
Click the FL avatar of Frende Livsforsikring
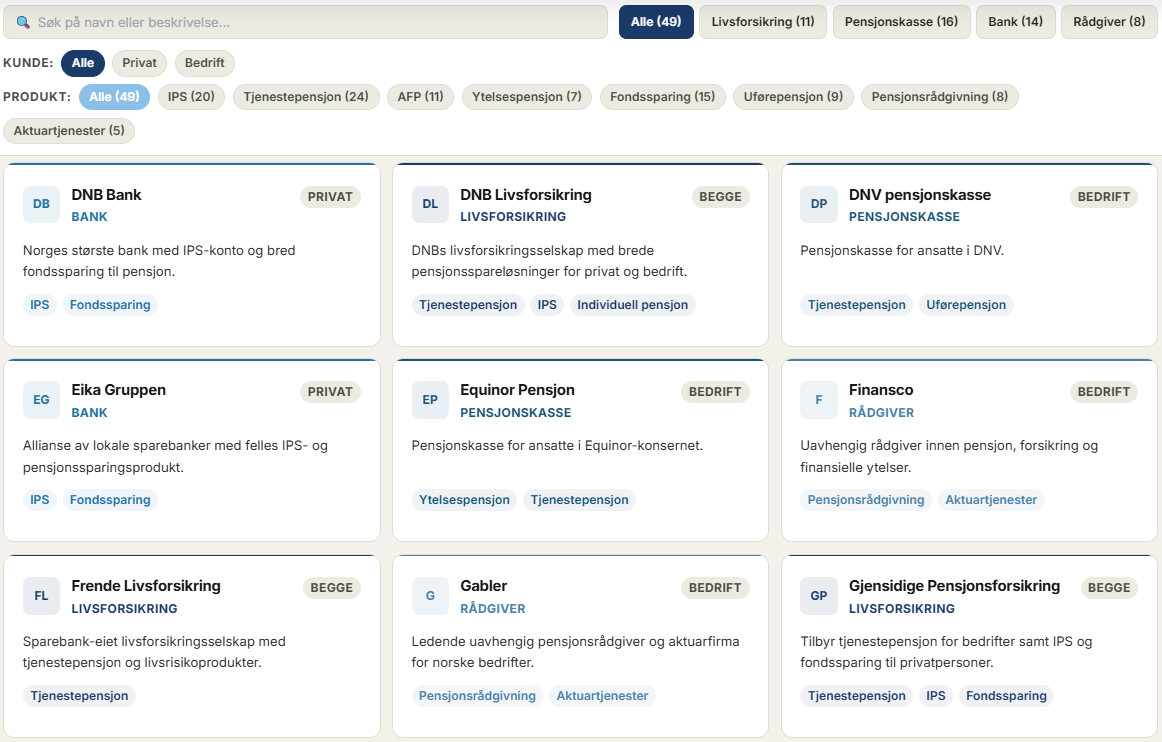(x=42, y=596)
